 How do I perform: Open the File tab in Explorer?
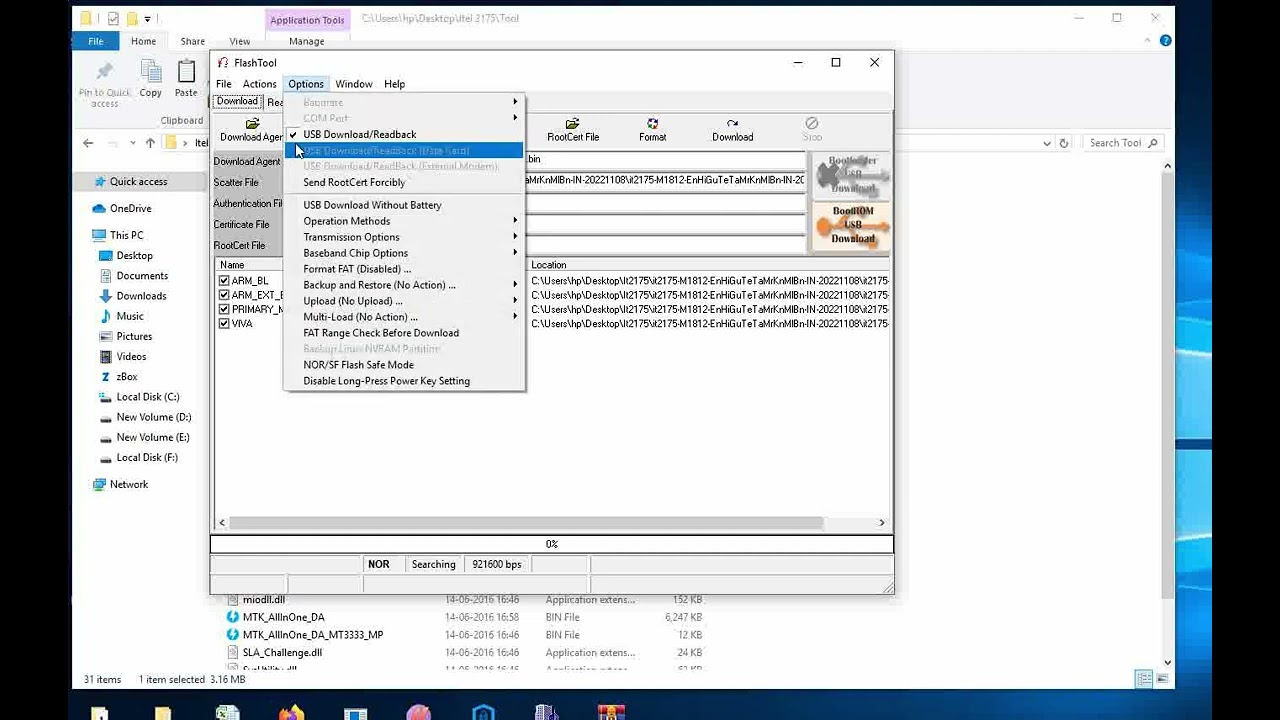pos(95,41)
